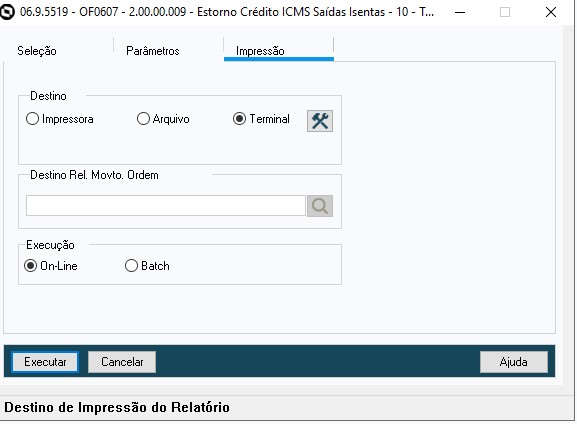
Task: Click the window title text
Action: (x=227, y=12)
